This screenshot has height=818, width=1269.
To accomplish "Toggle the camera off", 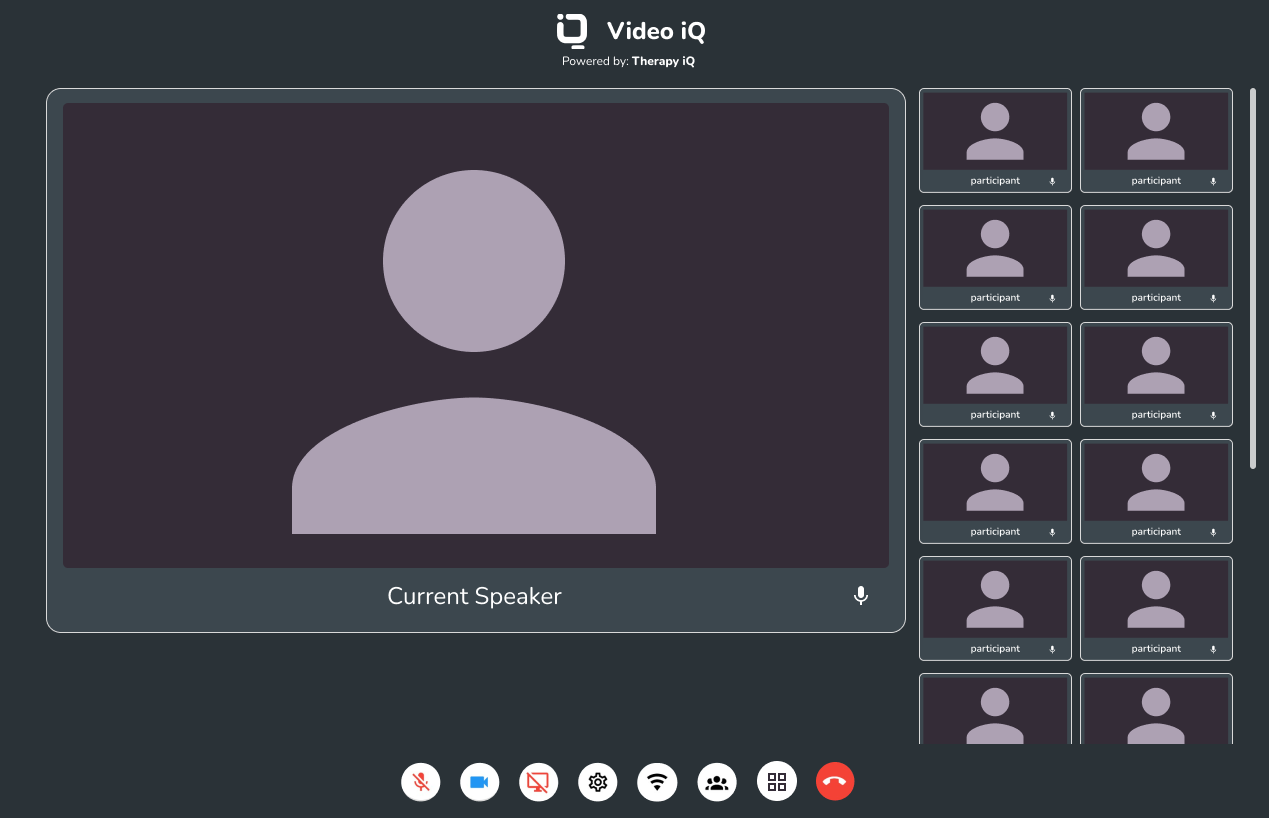I will point(479,781).
